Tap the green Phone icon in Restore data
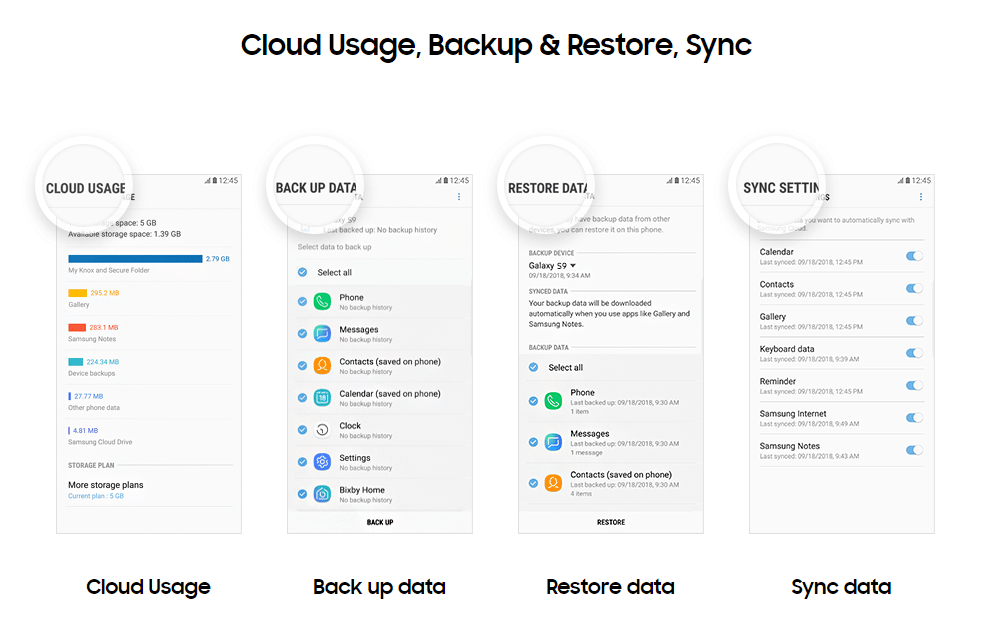This screenshot has width=990, height=623. 553,401
